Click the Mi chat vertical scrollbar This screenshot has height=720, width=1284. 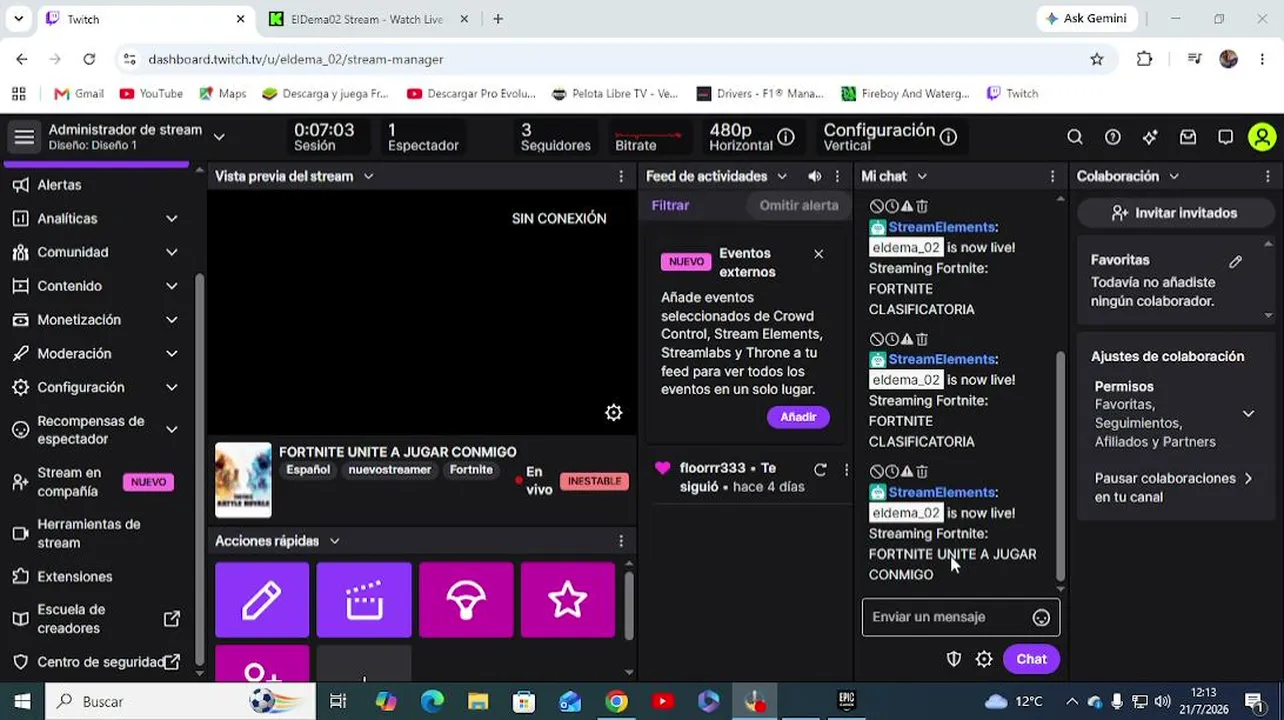pyautogui.click(x=1060, y=465)
